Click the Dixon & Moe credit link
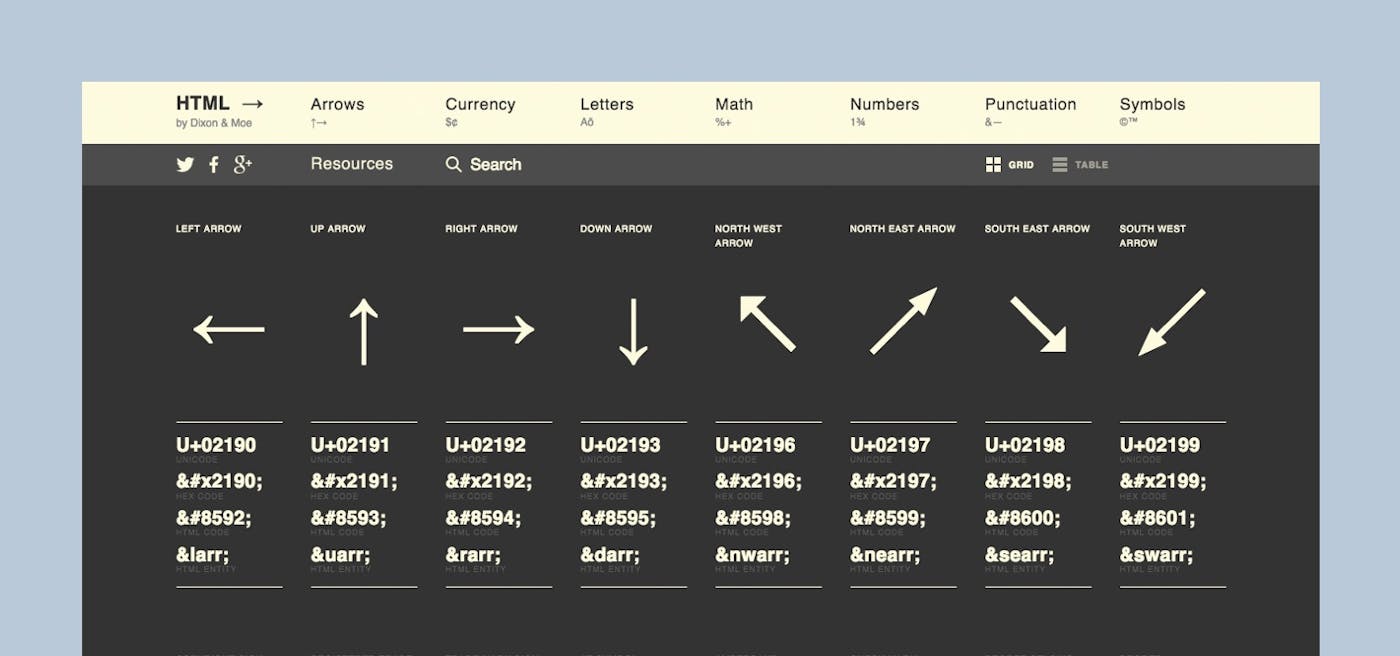Screen dimensions: 1400x656 tap(214, 122)
